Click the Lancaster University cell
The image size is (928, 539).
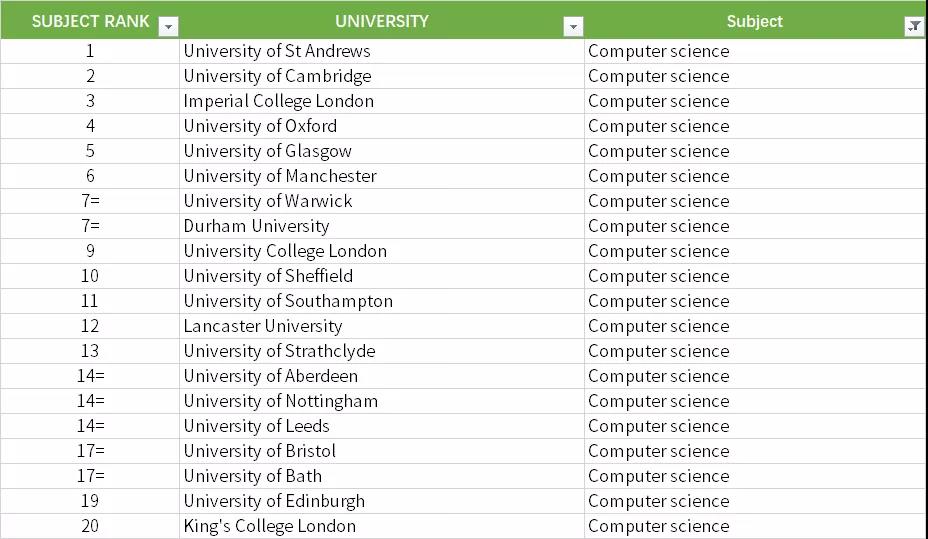pyautogui.click(x=263, y=326)
